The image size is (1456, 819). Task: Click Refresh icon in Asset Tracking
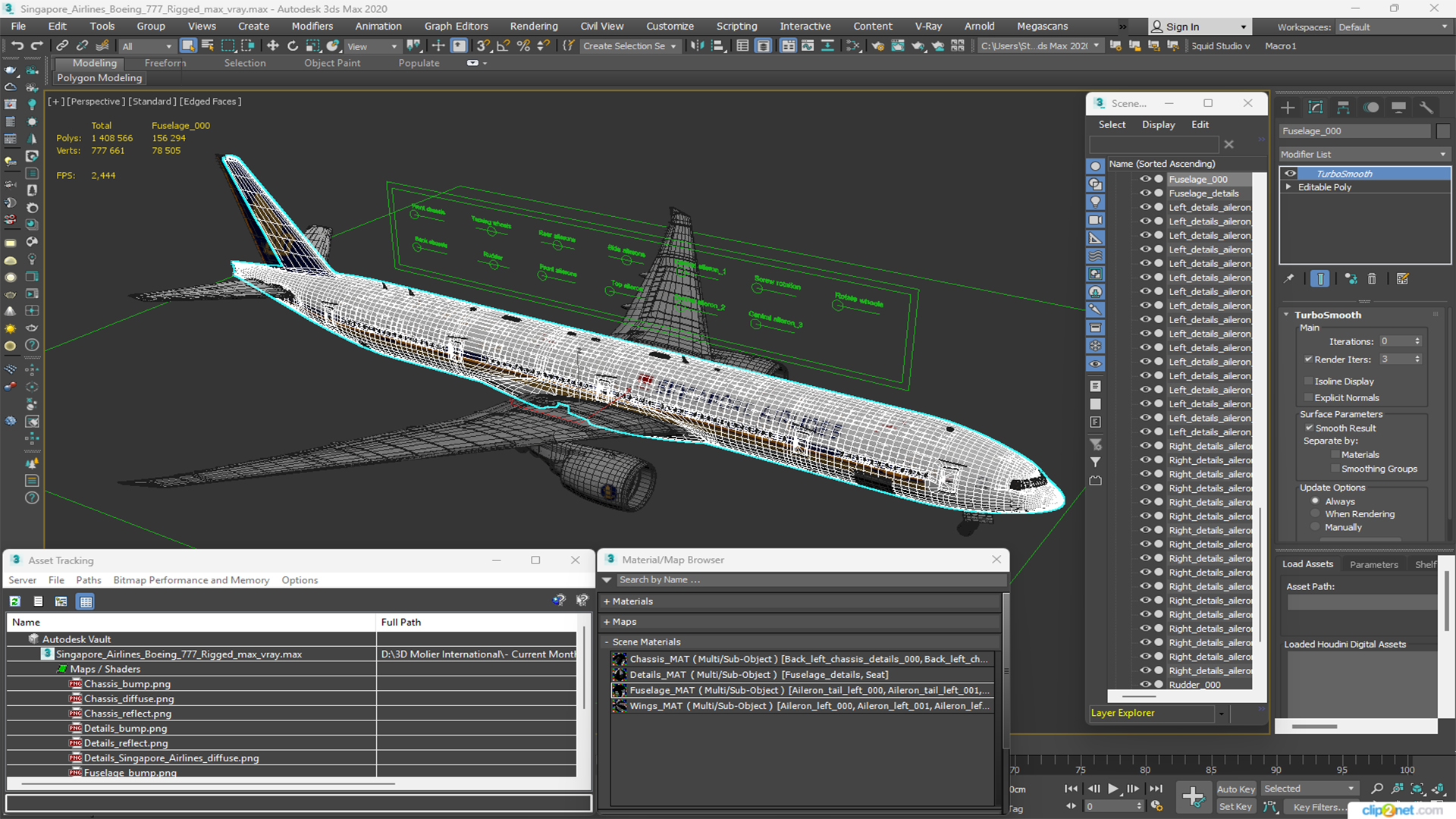14,601
